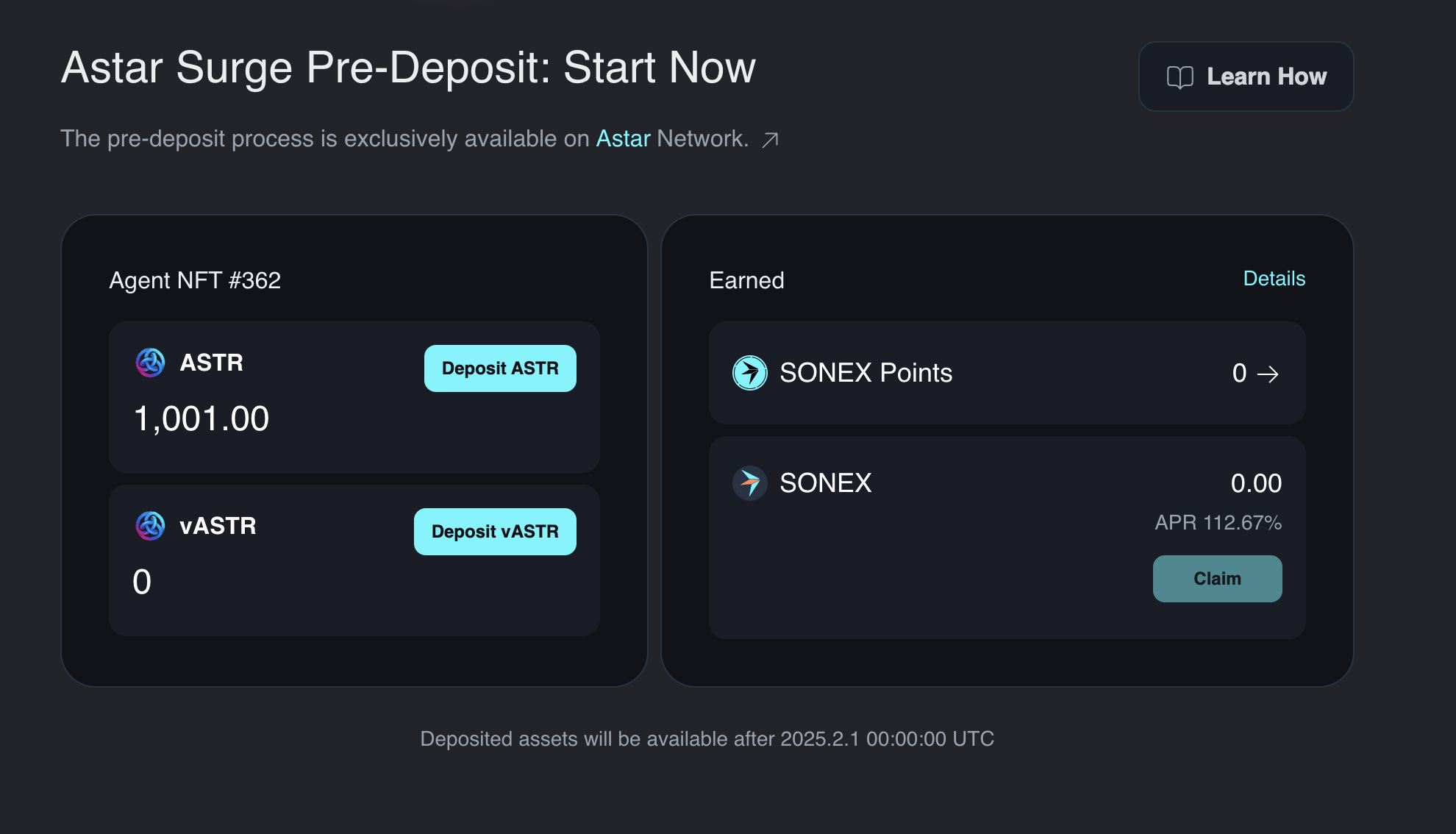Open the Learn How guide
Screen dimensions: 1456x834
pyautogui.click(x=1246, y=76)
